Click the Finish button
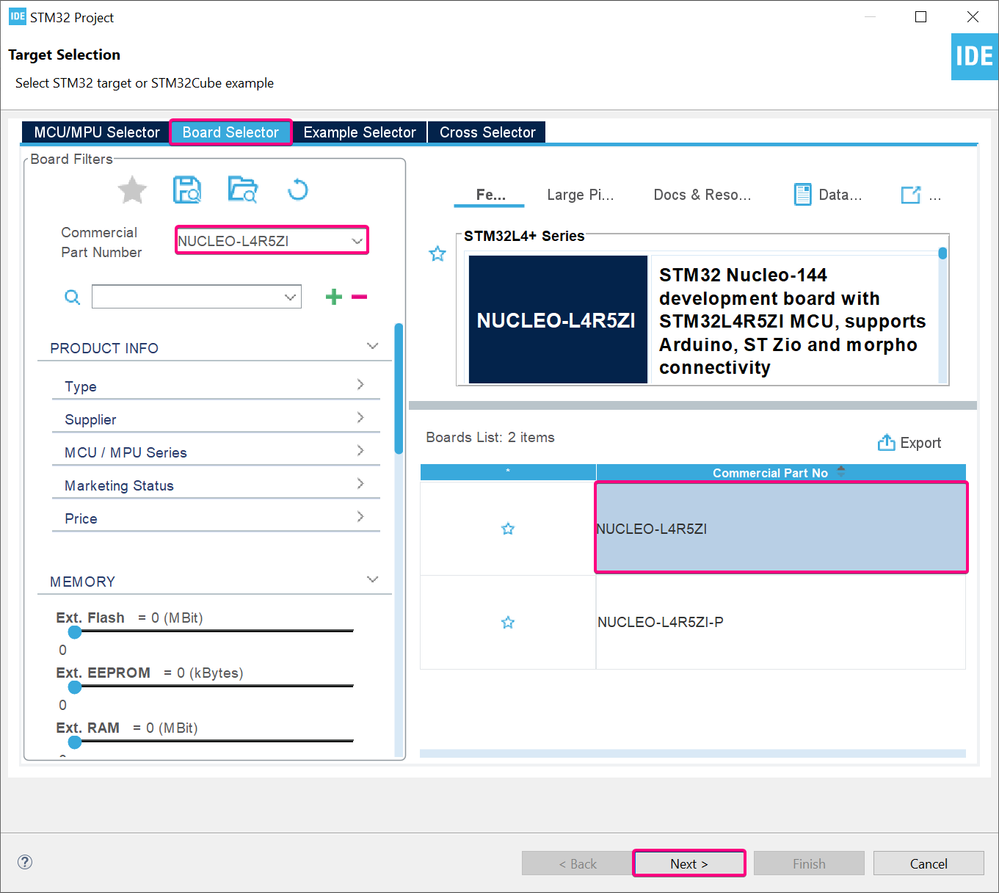 point(809,864)
